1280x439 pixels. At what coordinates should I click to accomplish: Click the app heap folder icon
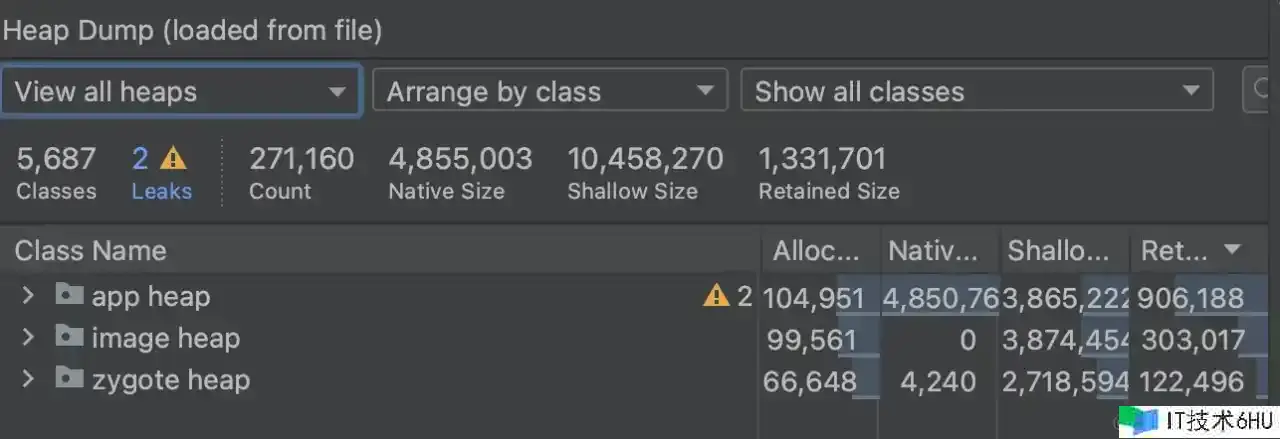pyautogui.click(x=69, y=296)
